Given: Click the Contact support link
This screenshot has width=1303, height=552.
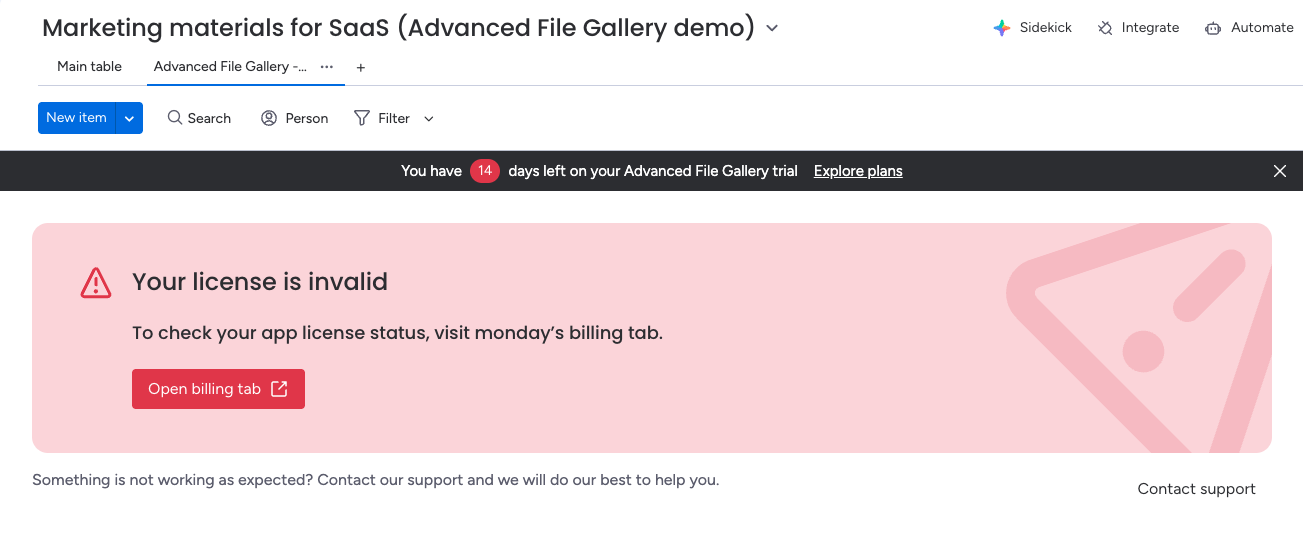Looking at the screenshot, I should (x=1196, y=489).
